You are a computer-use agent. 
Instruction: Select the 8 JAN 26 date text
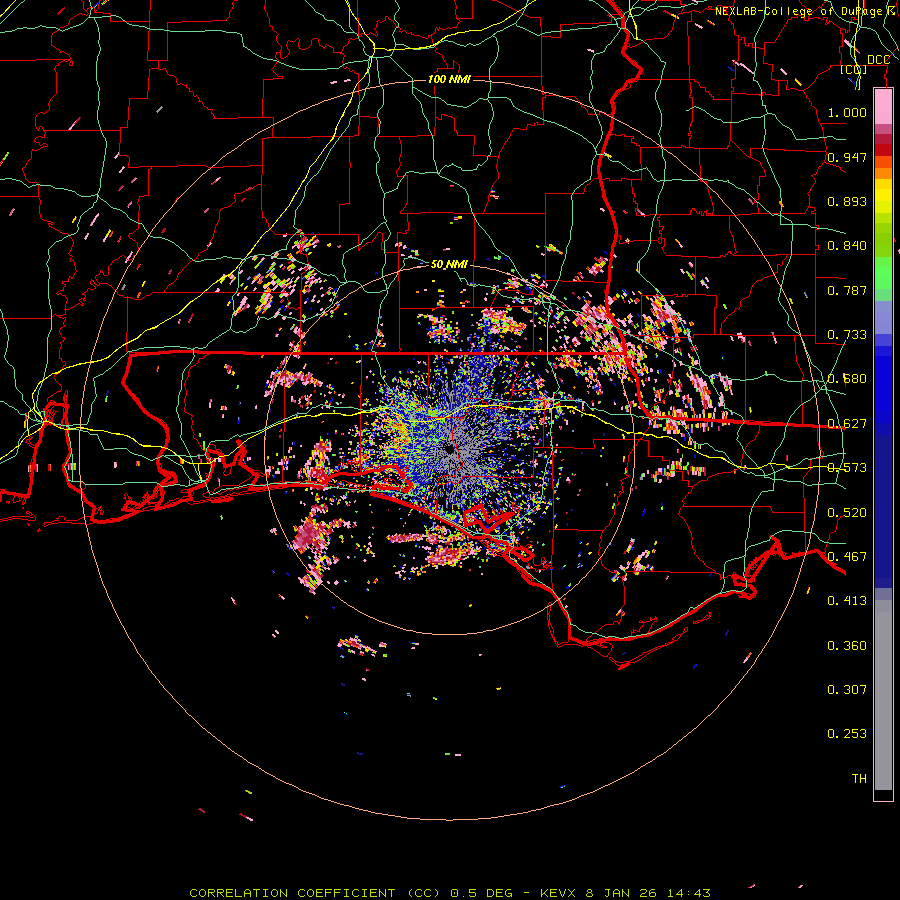[x=621, y=893]
